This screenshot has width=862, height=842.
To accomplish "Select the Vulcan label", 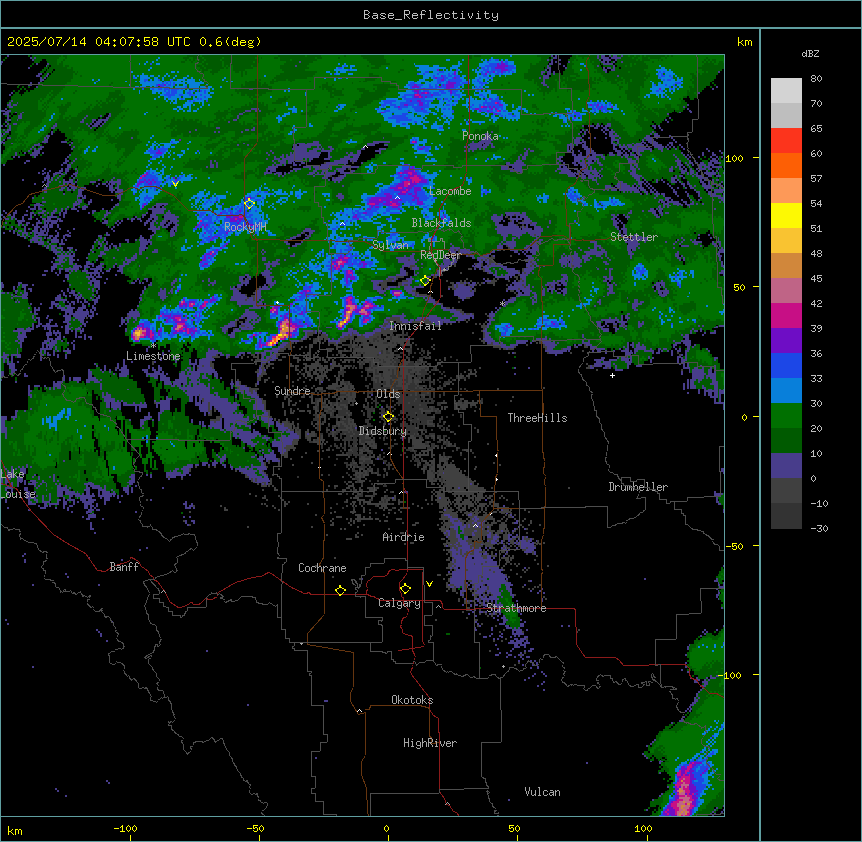I will (543, 792).
